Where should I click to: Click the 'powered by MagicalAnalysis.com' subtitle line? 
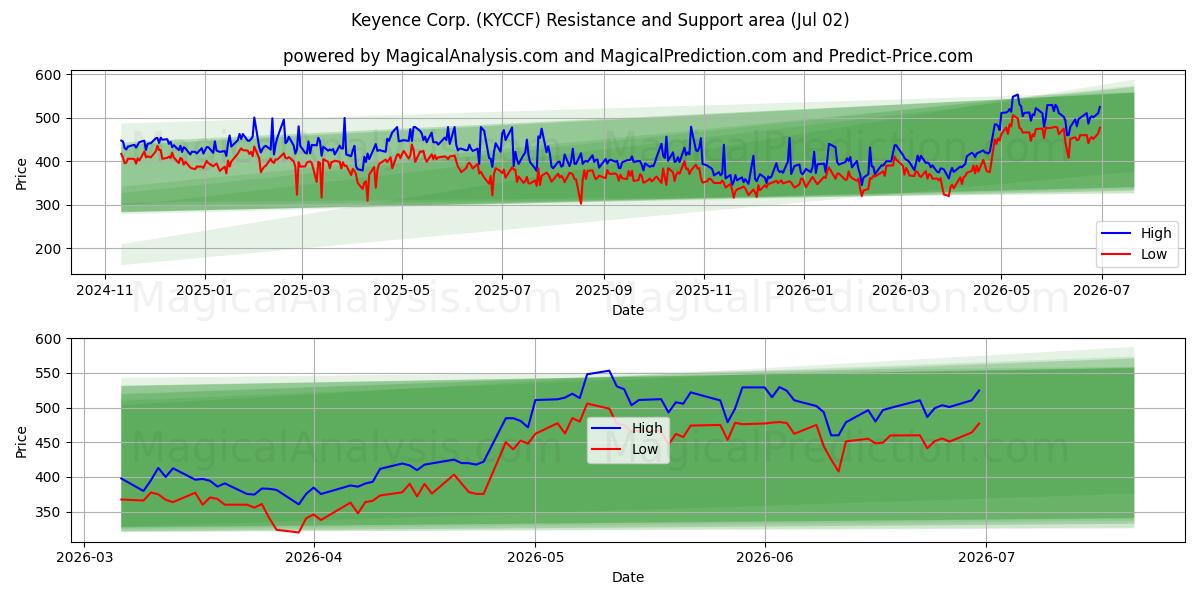[x=628, y=56]
